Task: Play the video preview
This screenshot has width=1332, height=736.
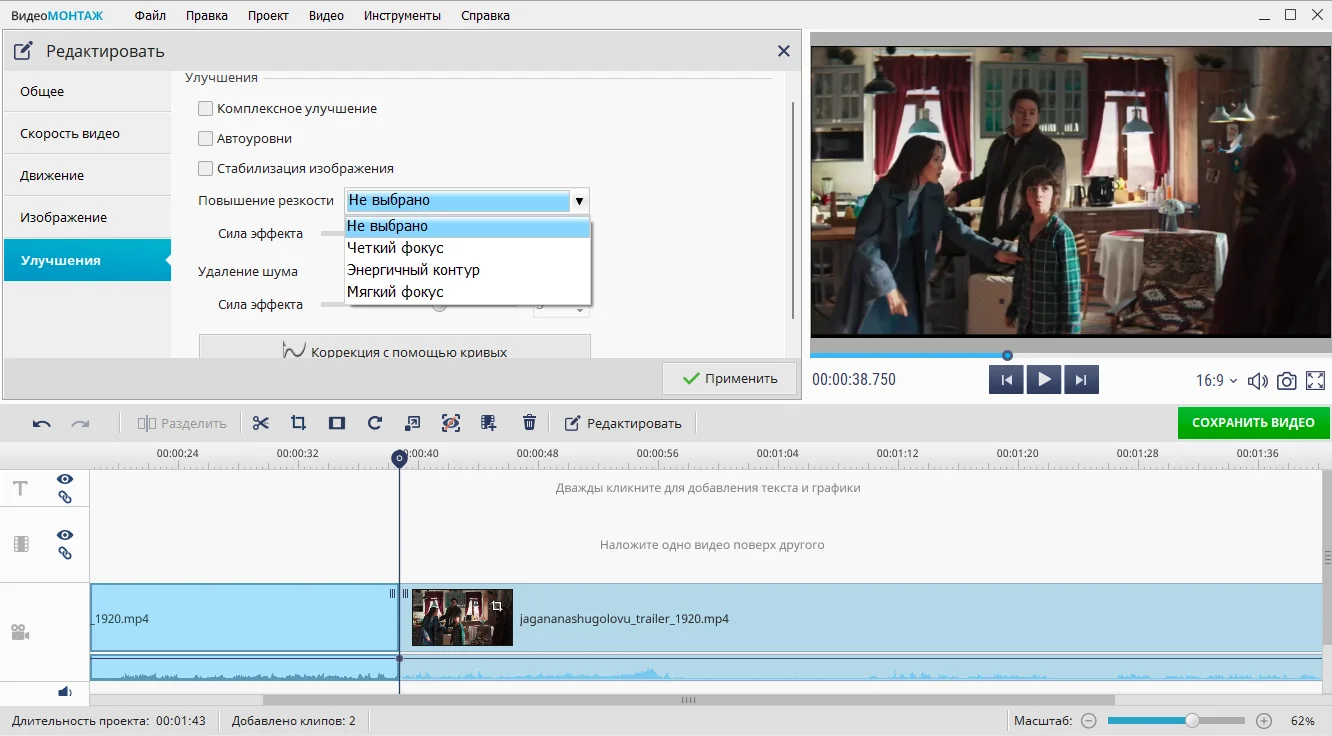Action: tap(1044, 380)
